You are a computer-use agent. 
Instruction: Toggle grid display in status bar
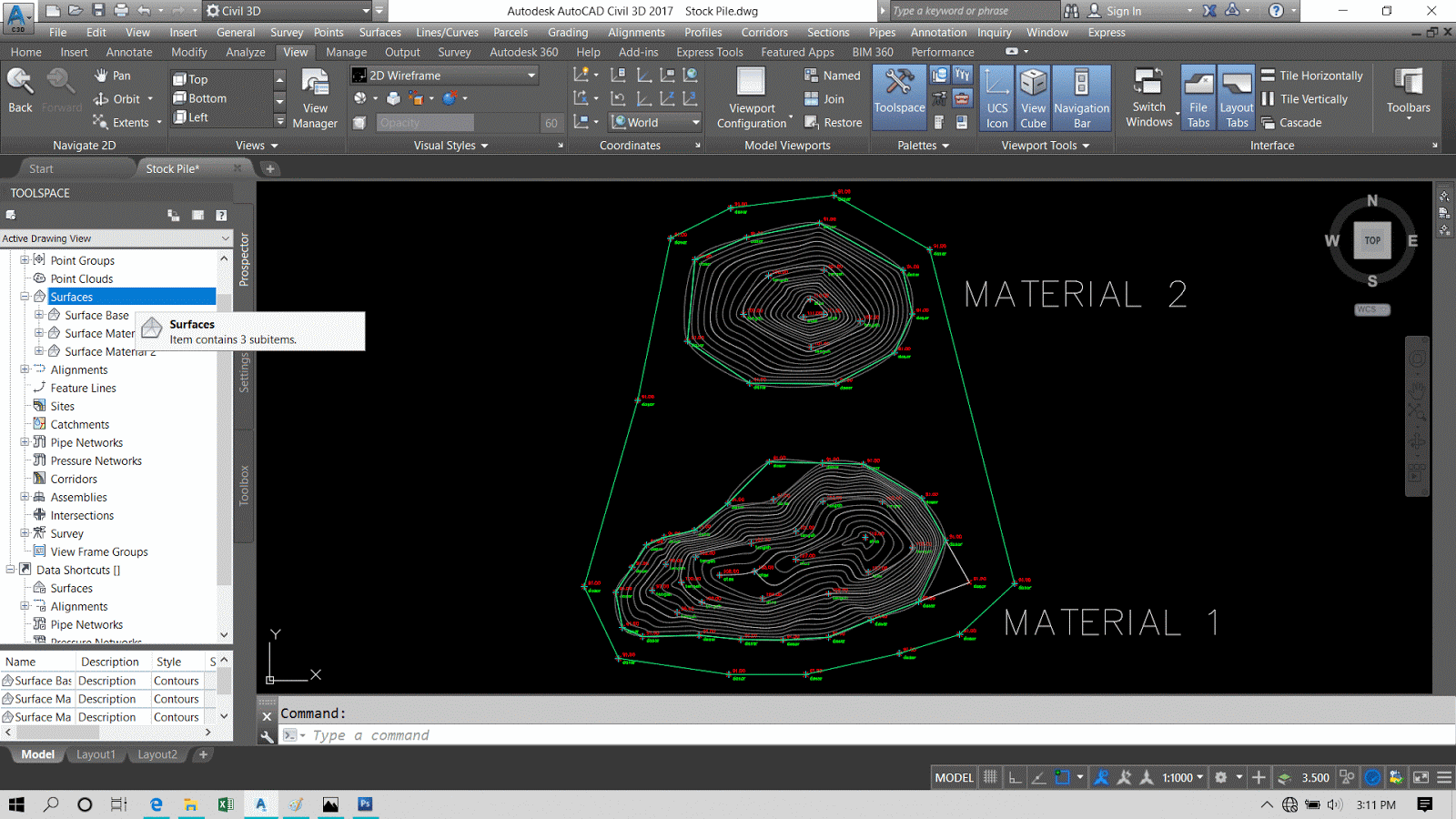pos(990,777)
